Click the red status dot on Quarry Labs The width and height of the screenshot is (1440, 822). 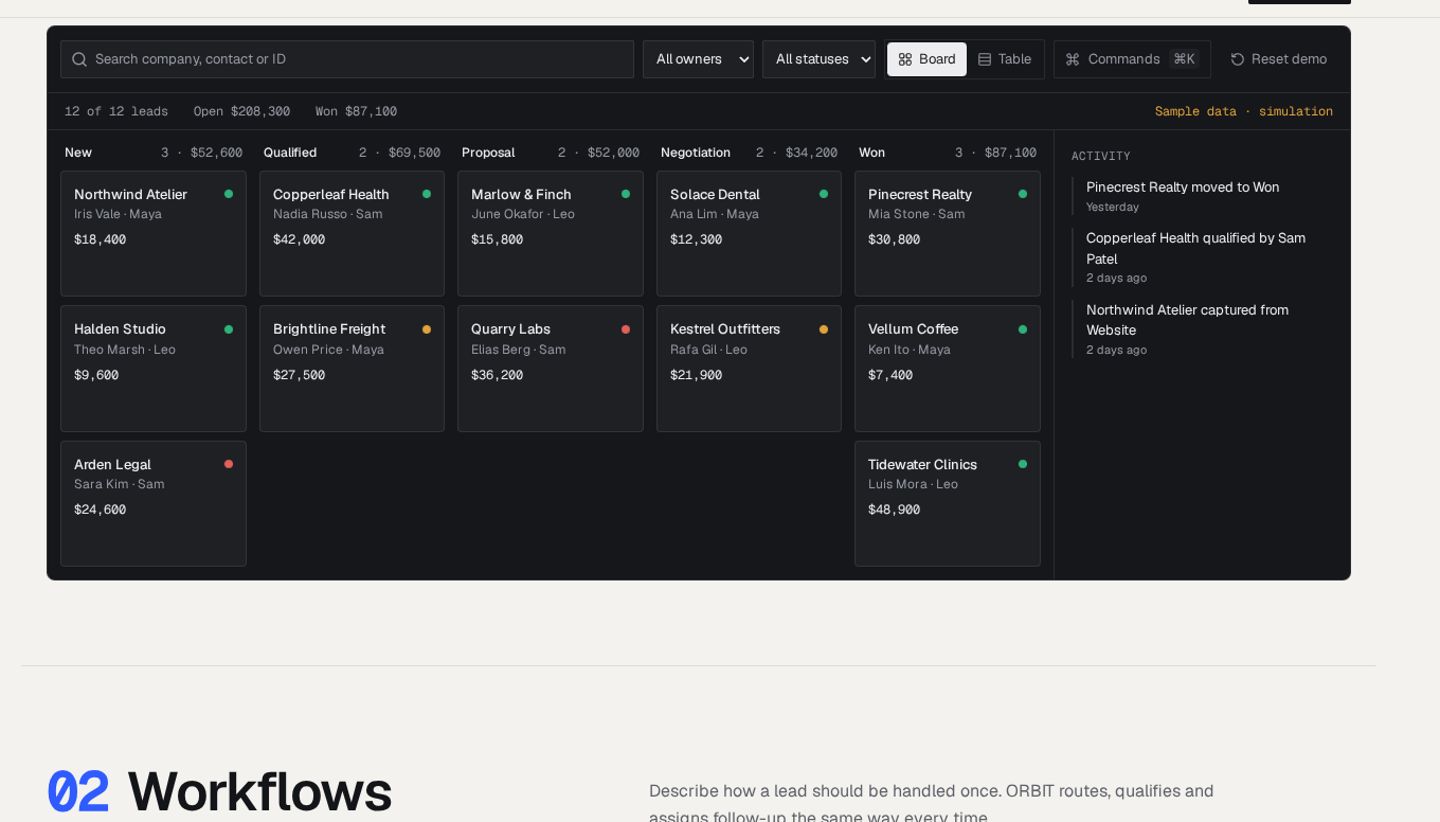625,329
